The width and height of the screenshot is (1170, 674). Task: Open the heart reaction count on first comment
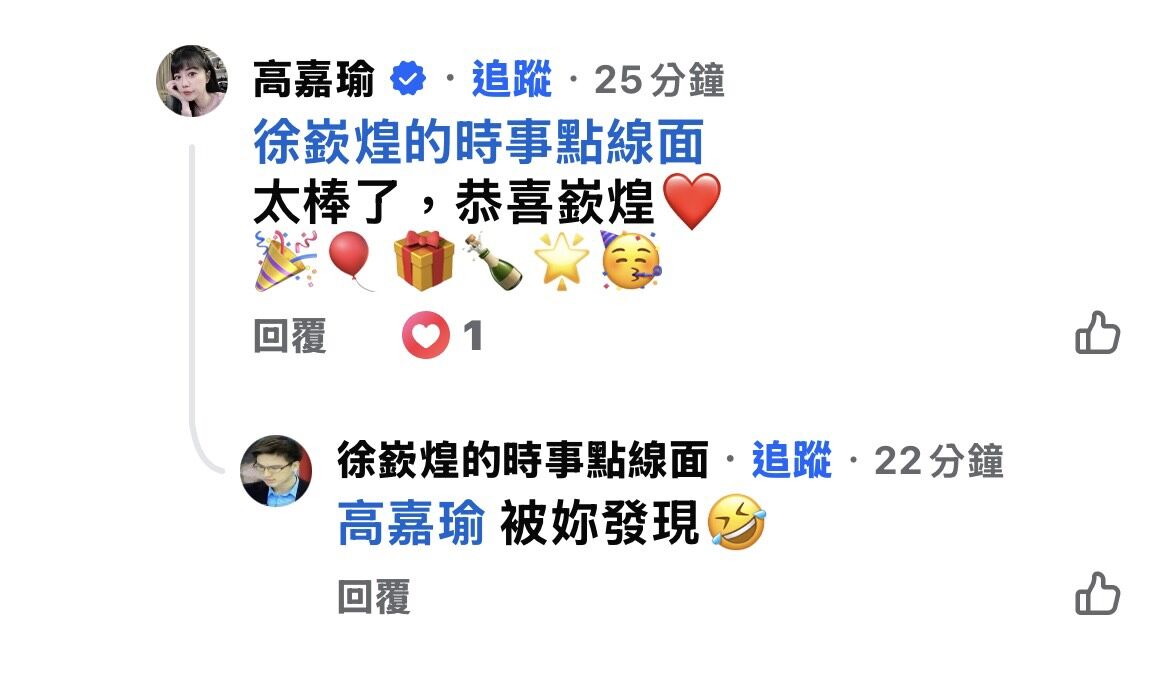tap(442, 335)
